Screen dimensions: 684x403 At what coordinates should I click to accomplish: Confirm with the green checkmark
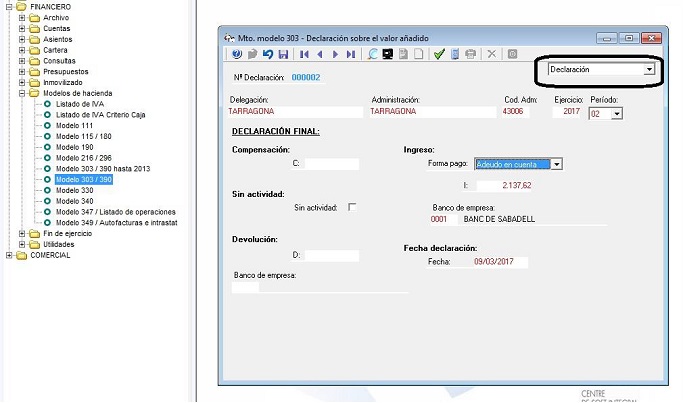click(x=439, y=54)
